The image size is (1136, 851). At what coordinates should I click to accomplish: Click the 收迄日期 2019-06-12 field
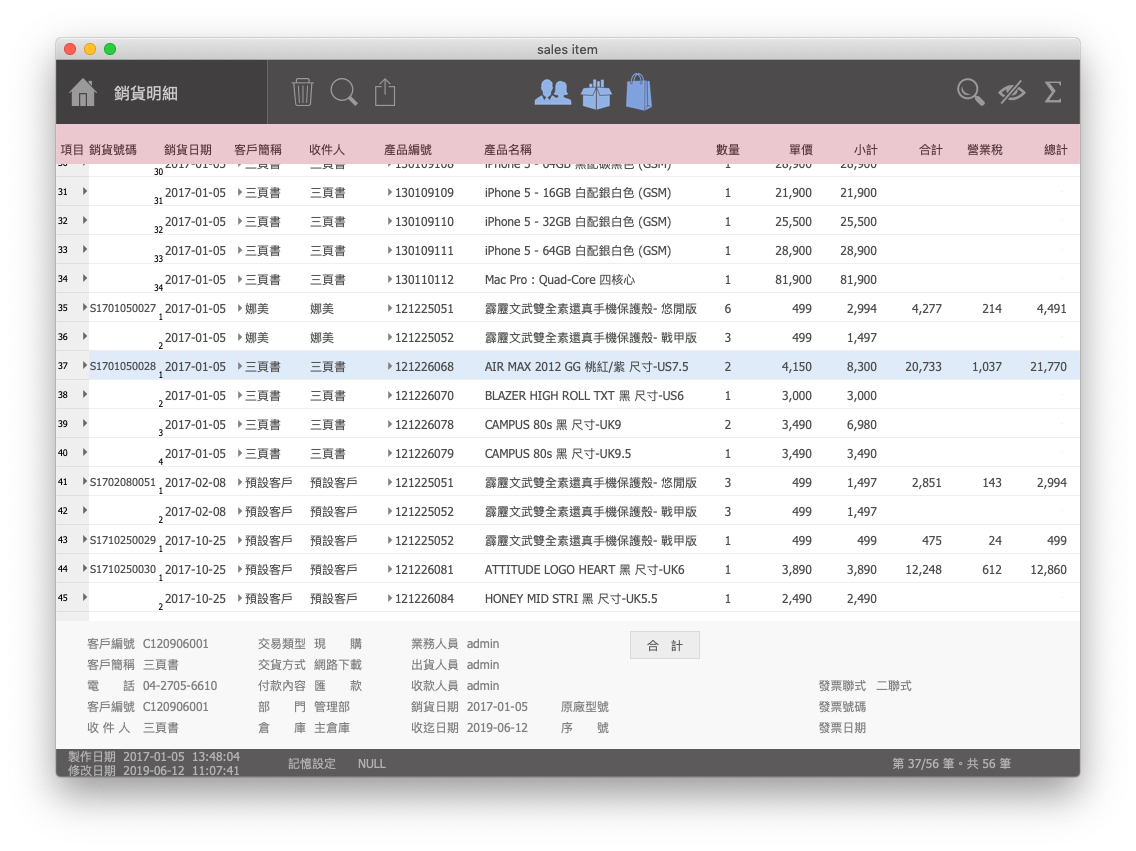coord(497,727)
